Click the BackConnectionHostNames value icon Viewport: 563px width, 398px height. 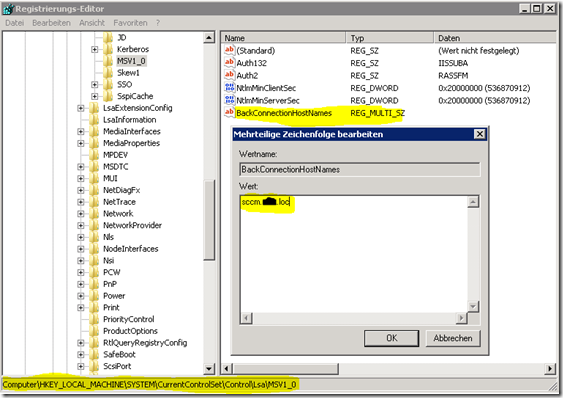click(x=229, y=112)
